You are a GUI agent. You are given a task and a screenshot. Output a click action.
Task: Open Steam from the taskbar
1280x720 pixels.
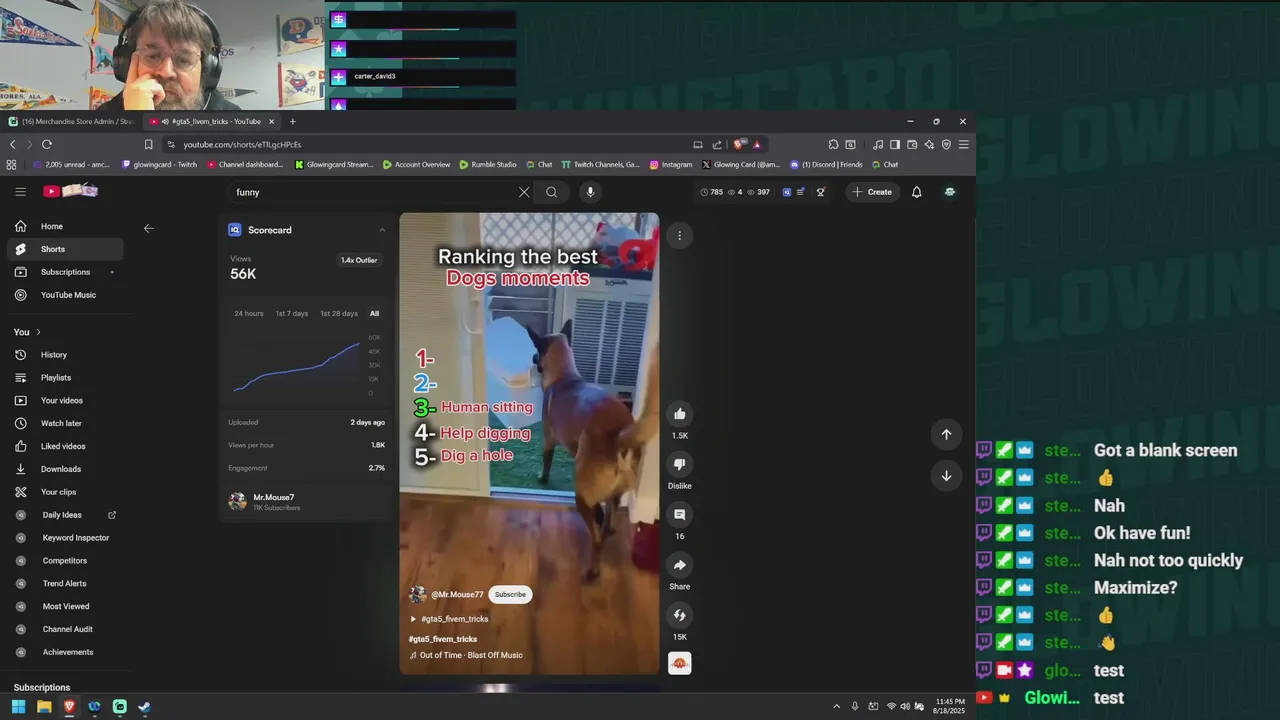click(x=145, y=707)
